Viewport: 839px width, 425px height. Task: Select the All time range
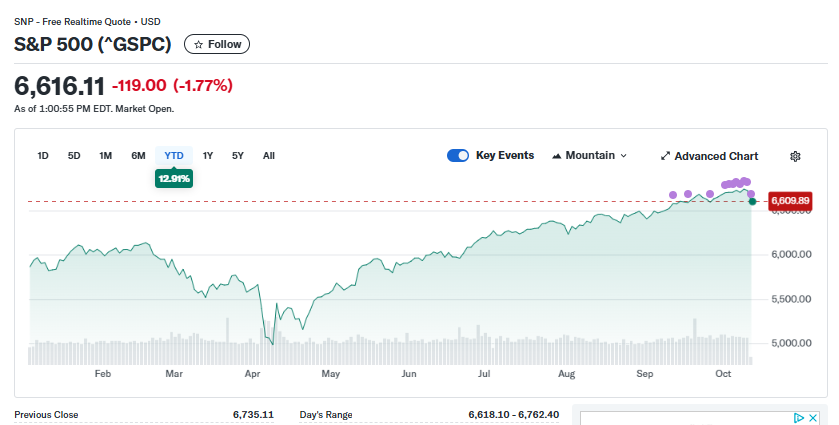[269, 156]
